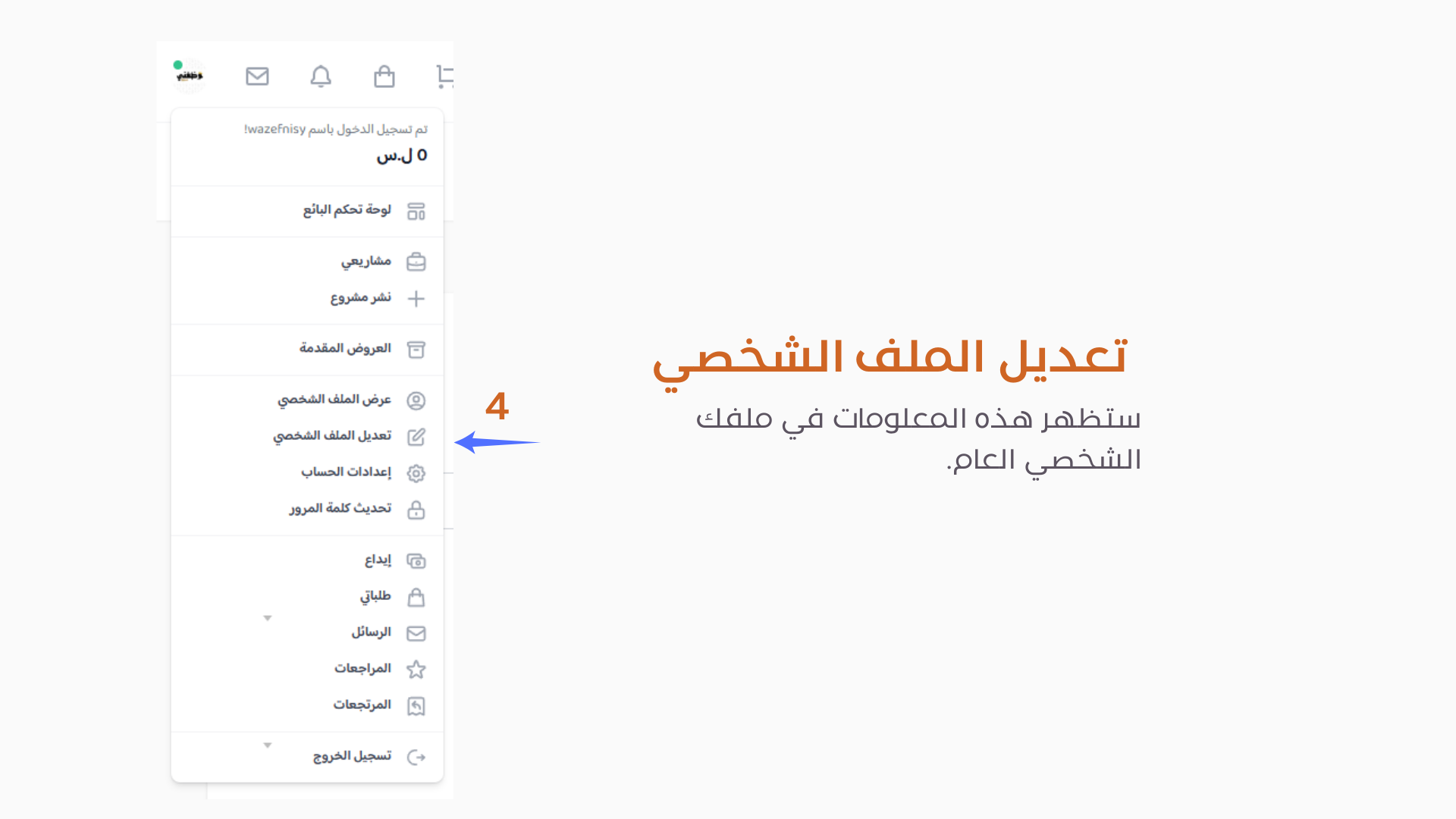
Task: Click the cart icon in header
Action: (445, 77)
